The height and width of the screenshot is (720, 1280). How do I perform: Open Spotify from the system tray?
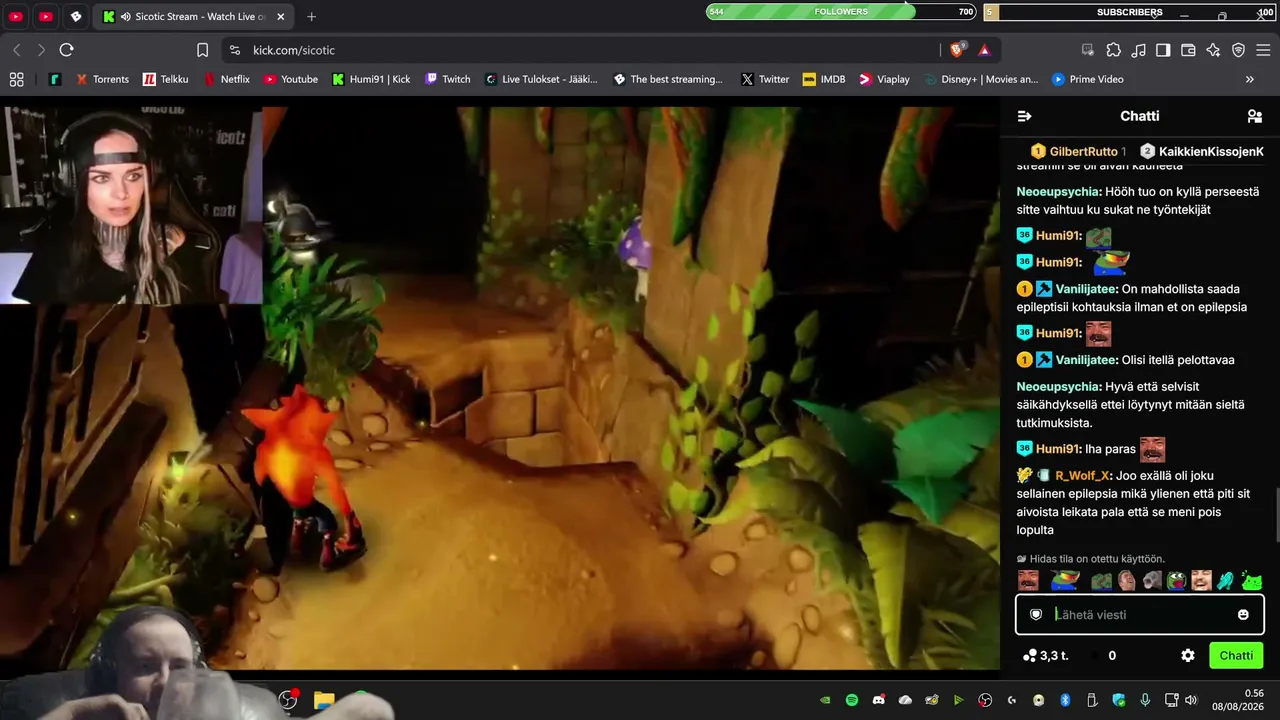point(852,700)
